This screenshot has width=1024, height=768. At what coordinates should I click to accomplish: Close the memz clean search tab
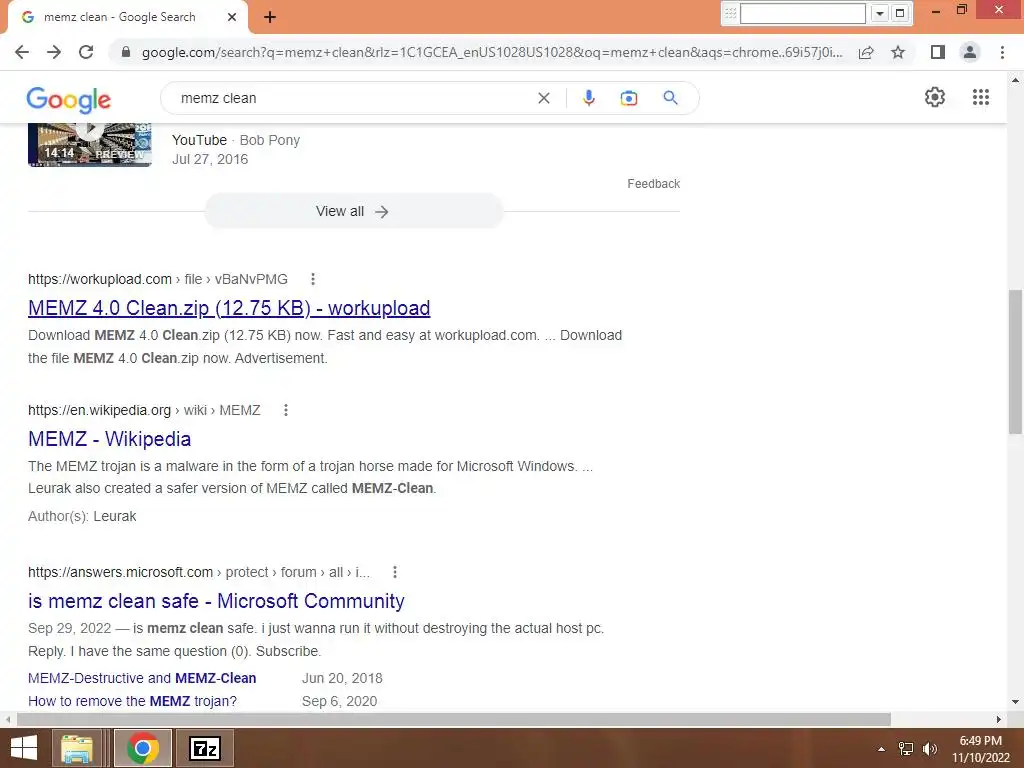(232, 17)
